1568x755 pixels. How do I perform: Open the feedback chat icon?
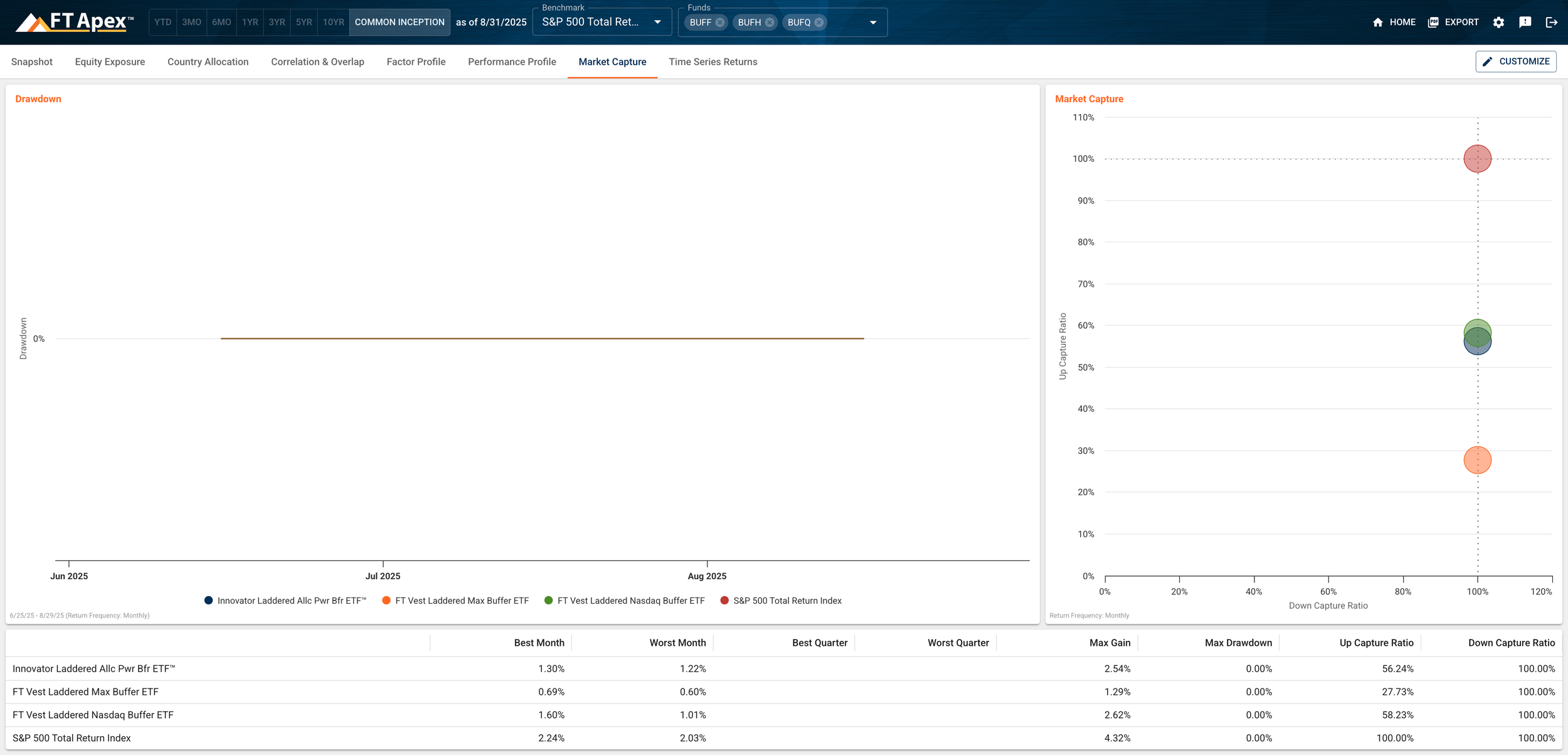(x=1525, y=22)
